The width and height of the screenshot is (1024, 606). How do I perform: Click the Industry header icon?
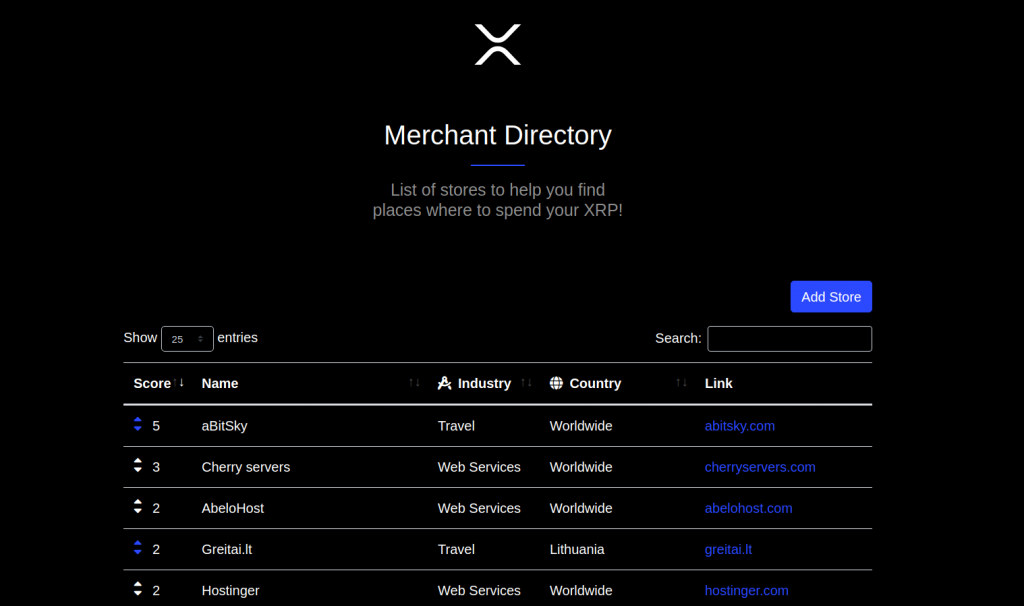445,383
